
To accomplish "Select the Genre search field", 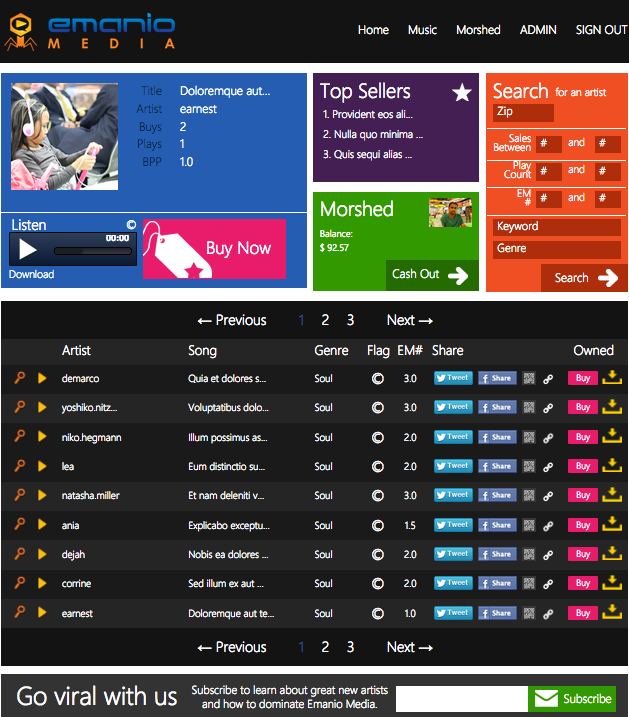I will pos(557,250).
